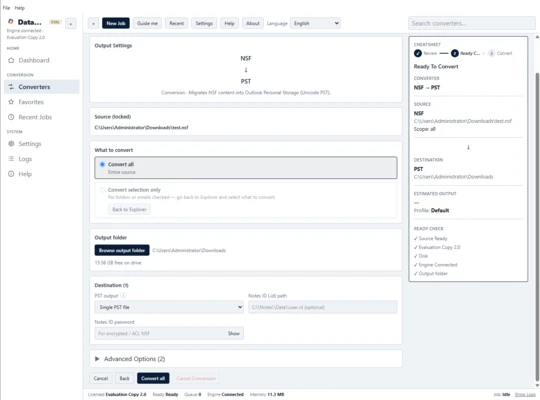Click the Guide me button
Image resolution: width=540 pixels, height=400 pixels.
point(147,23)
